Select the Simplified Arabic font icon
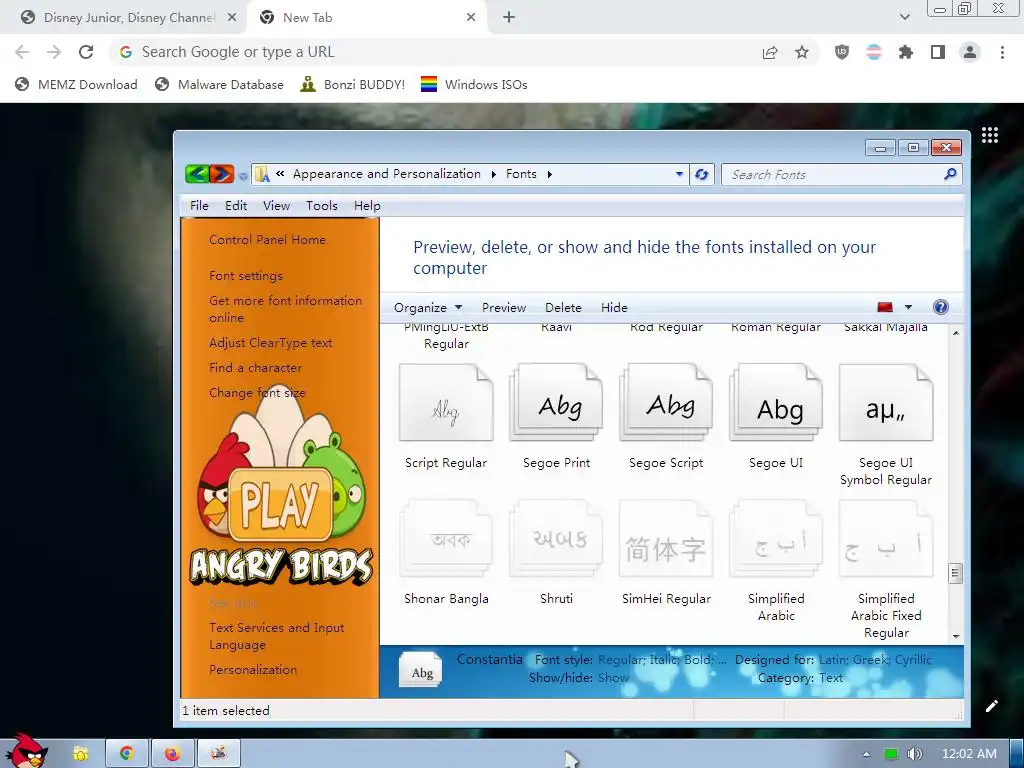Viewport: 1024px width, 768px height. click(776, 539)
